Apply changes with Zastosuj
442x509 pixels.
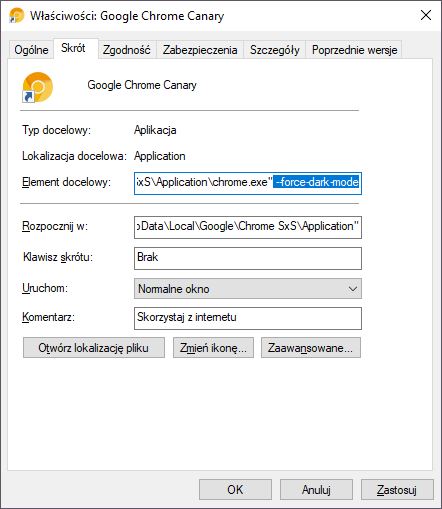[x=397, y=490]
